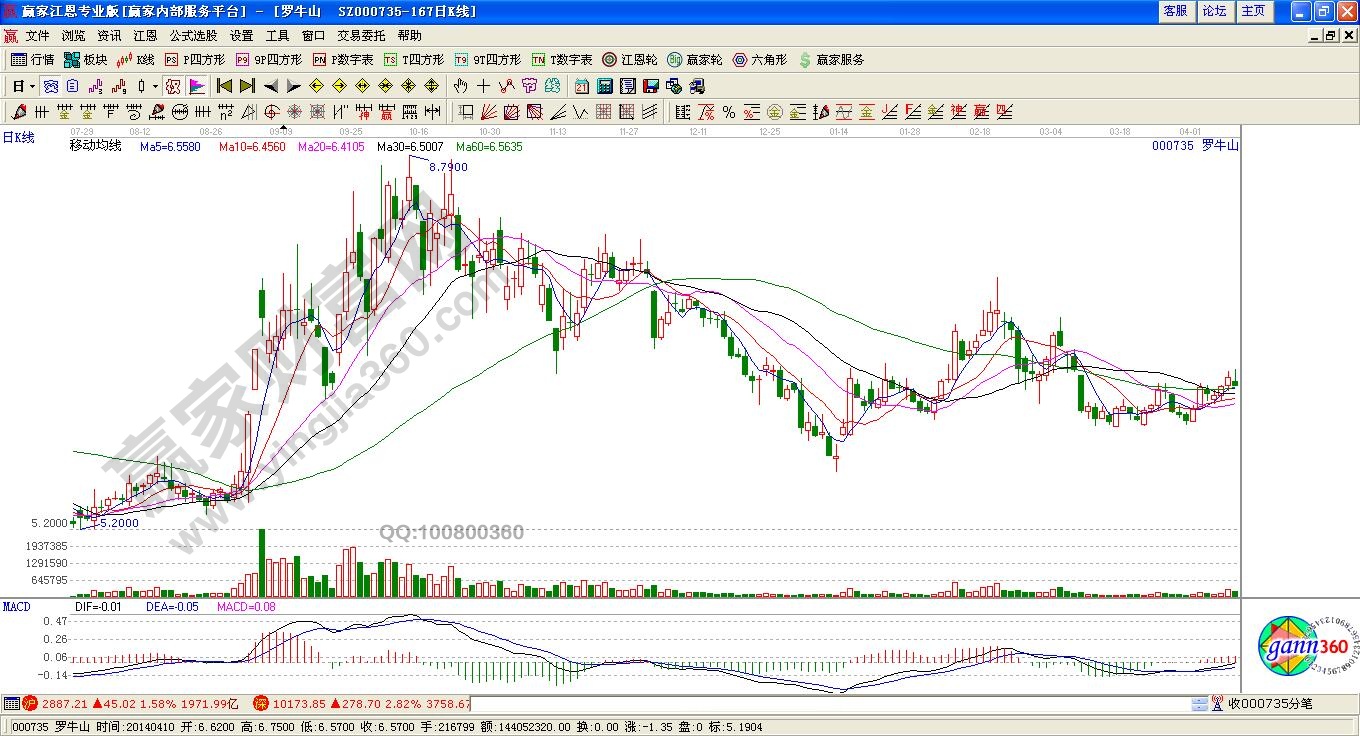
Task: Click the 论坛 forum button
Action: [1214, 11]
